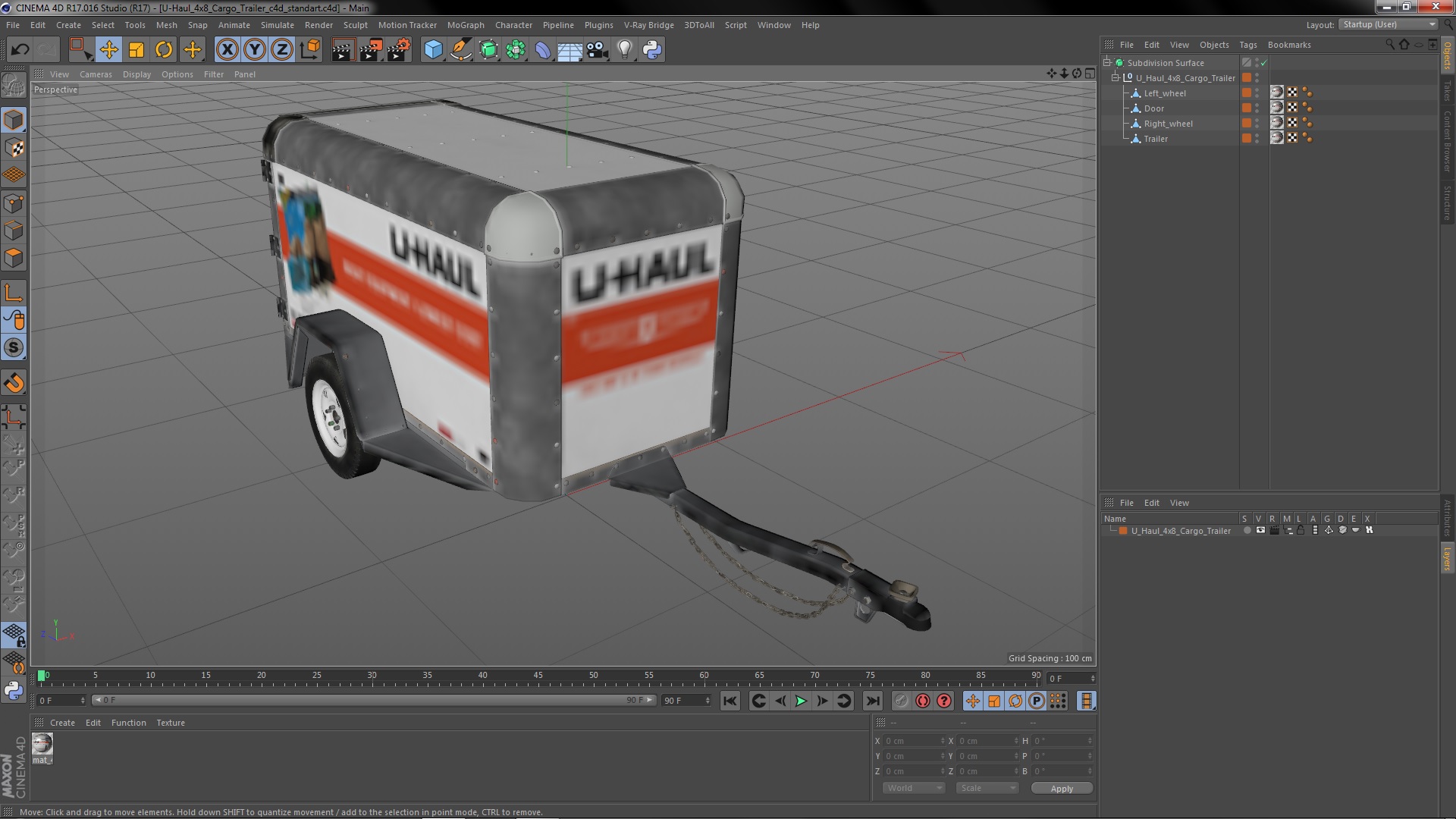Select the Move tool

pyautogui.click(x=108, y=50)
